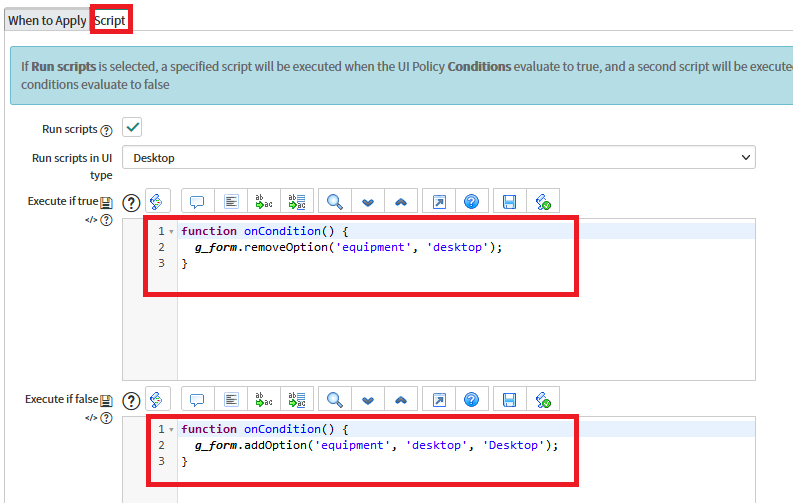Click the large help icon beside Execute if true
Screen dimensions: 793x503
pyautogui.click(x=131, y=203)
